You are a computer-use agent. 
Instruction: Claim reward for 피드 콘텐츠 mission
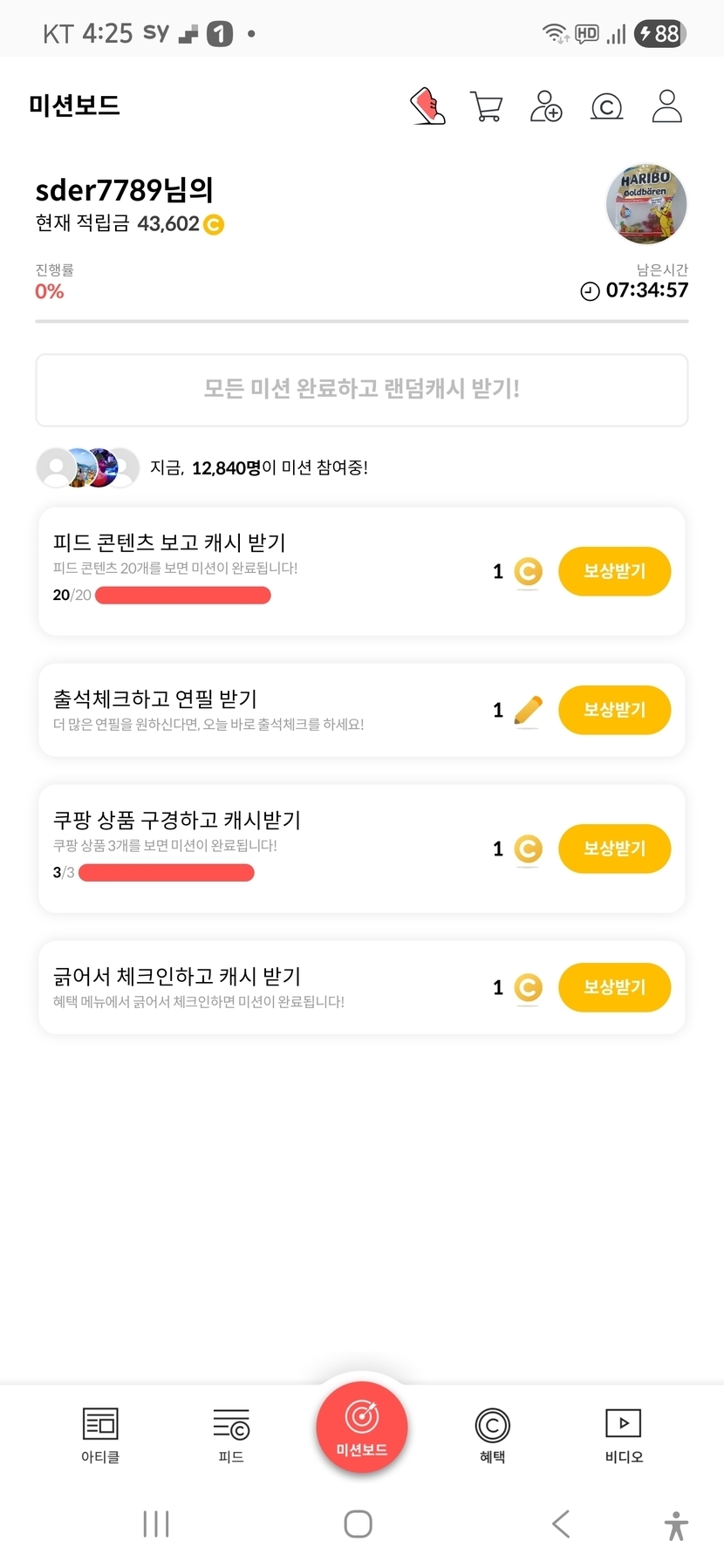tap(614, 571)
